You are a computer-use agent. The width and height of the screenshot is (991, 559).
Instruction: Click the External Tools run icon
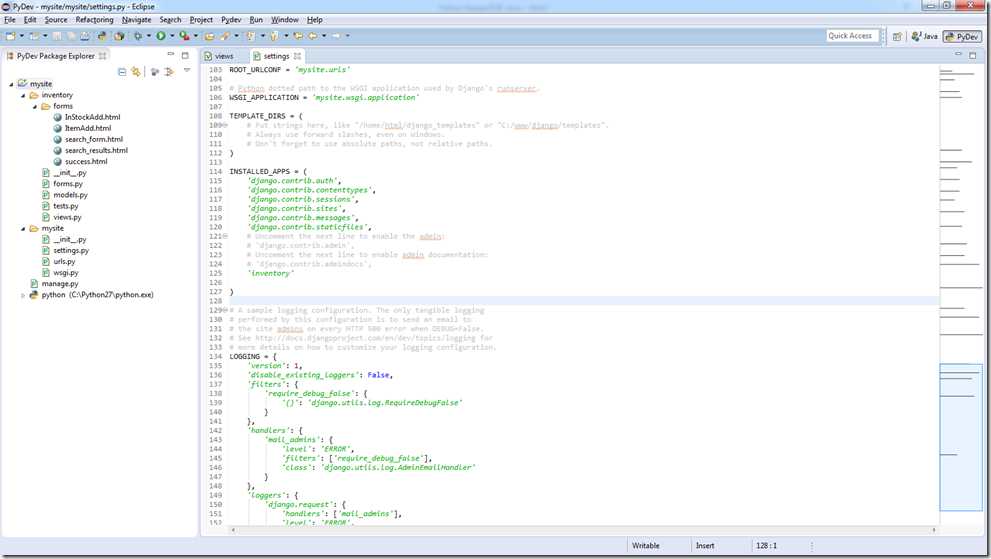(184, 36)
